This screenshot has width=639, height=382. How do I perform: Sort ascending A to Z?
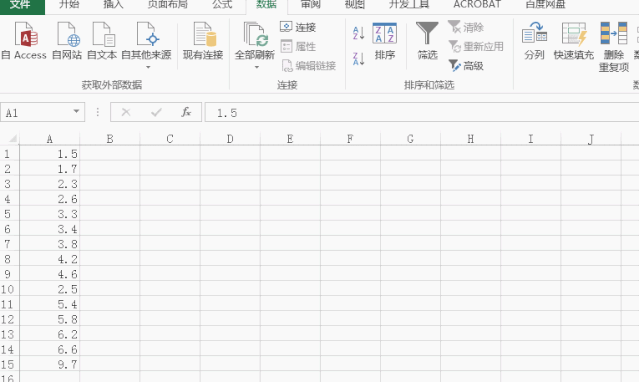358,33
